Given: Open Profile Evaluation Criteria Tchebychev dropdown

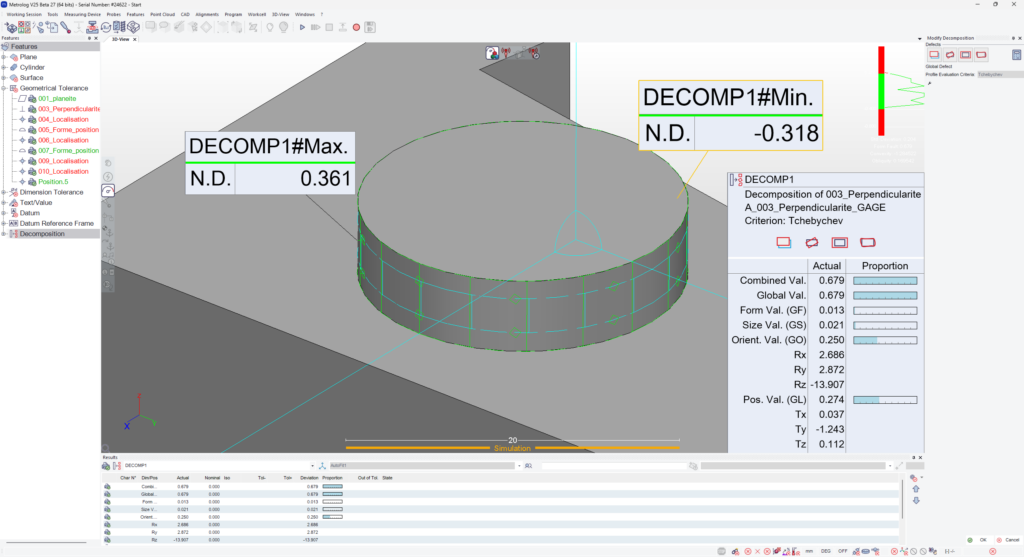Looking at the screenshot, I should tap(999, 74).
